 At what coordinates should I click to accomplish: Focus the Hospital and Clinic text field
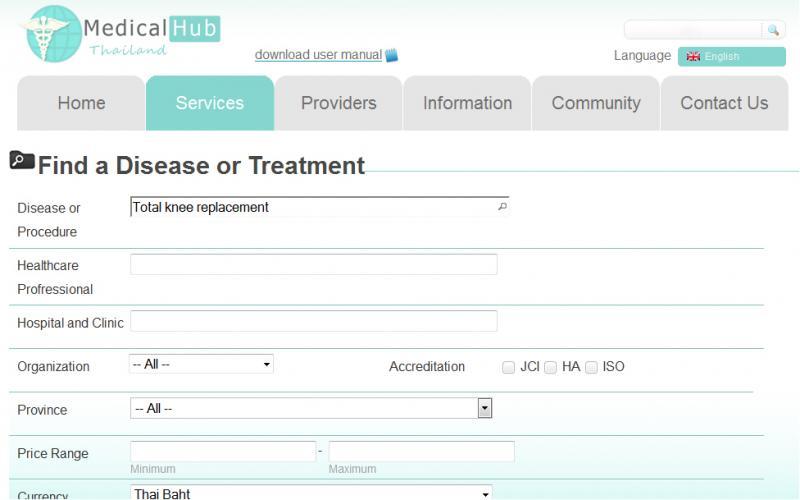click(313, 321)
